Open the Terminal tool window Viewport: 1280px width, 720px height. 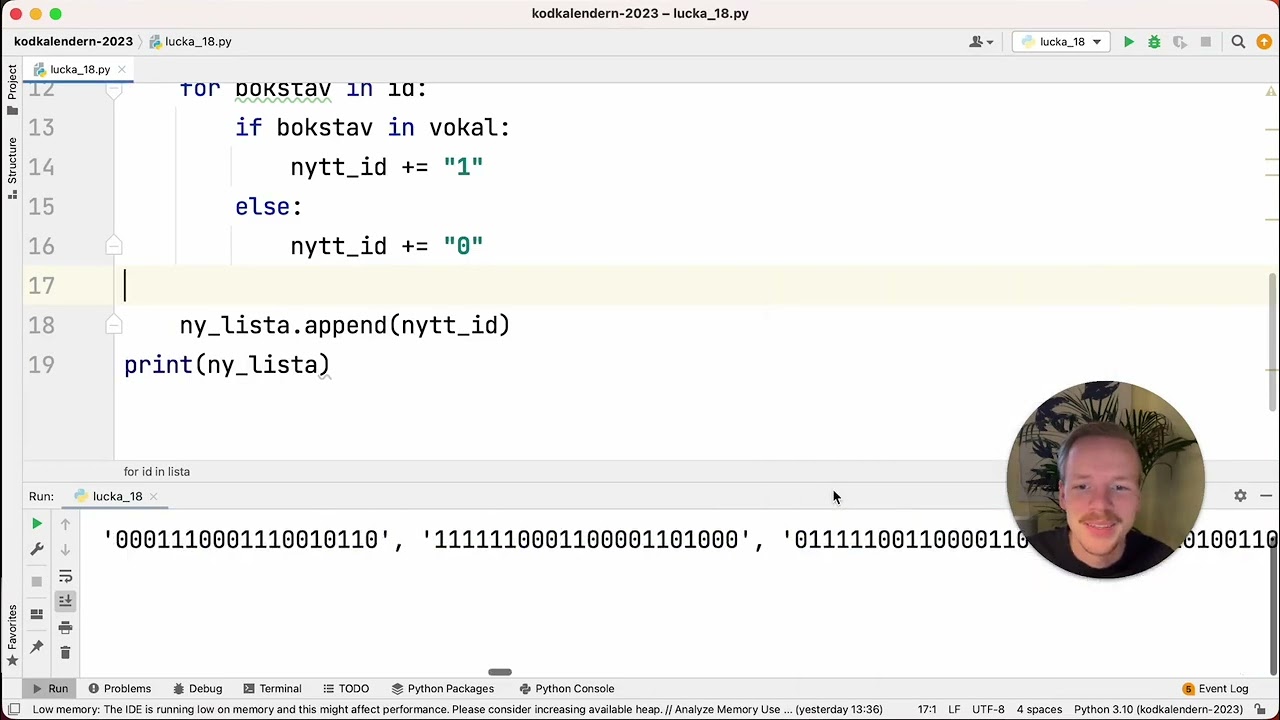[272, 689]
